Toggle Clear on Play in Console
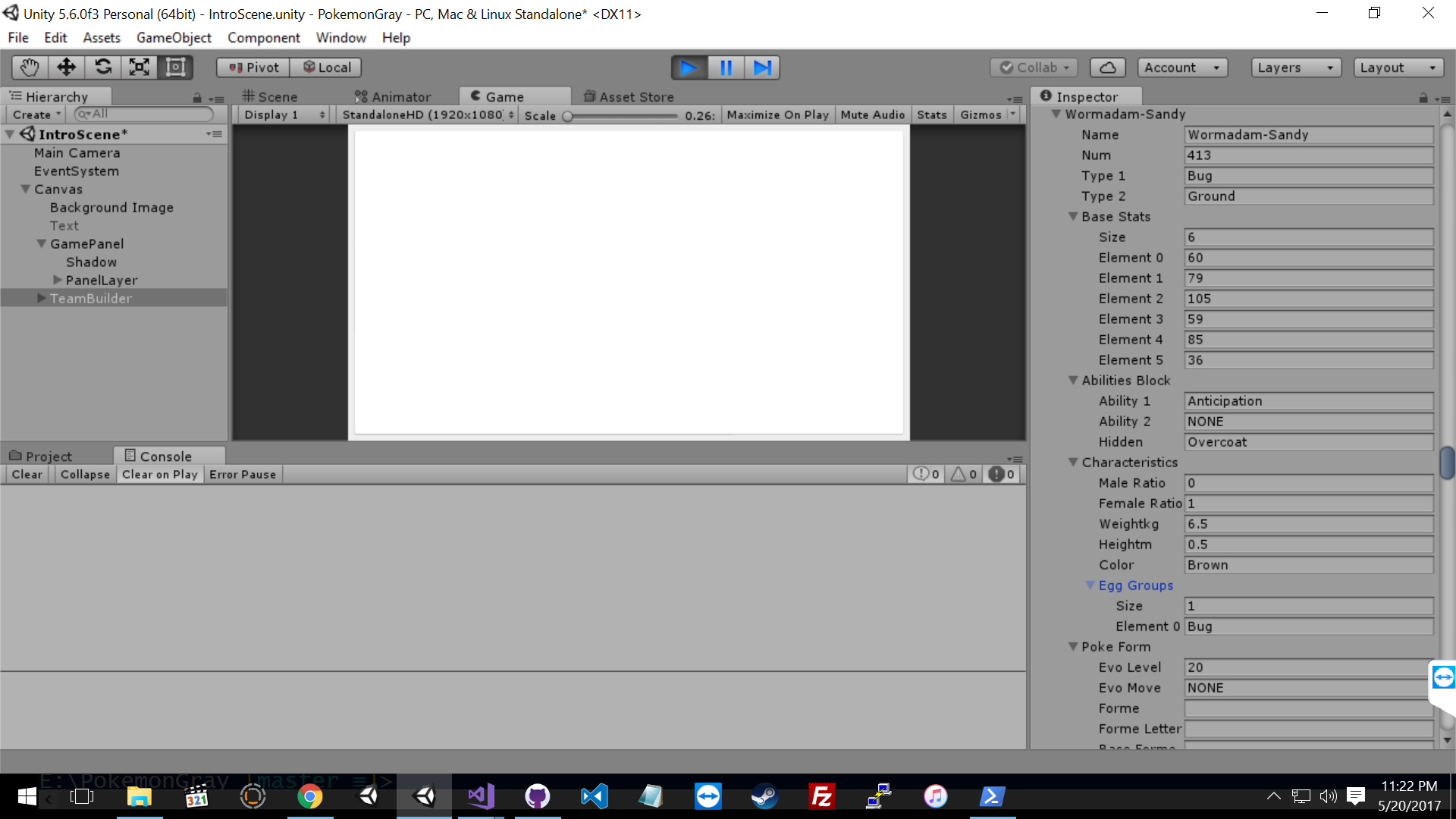The image size is (1456, 819). point(159,474)
